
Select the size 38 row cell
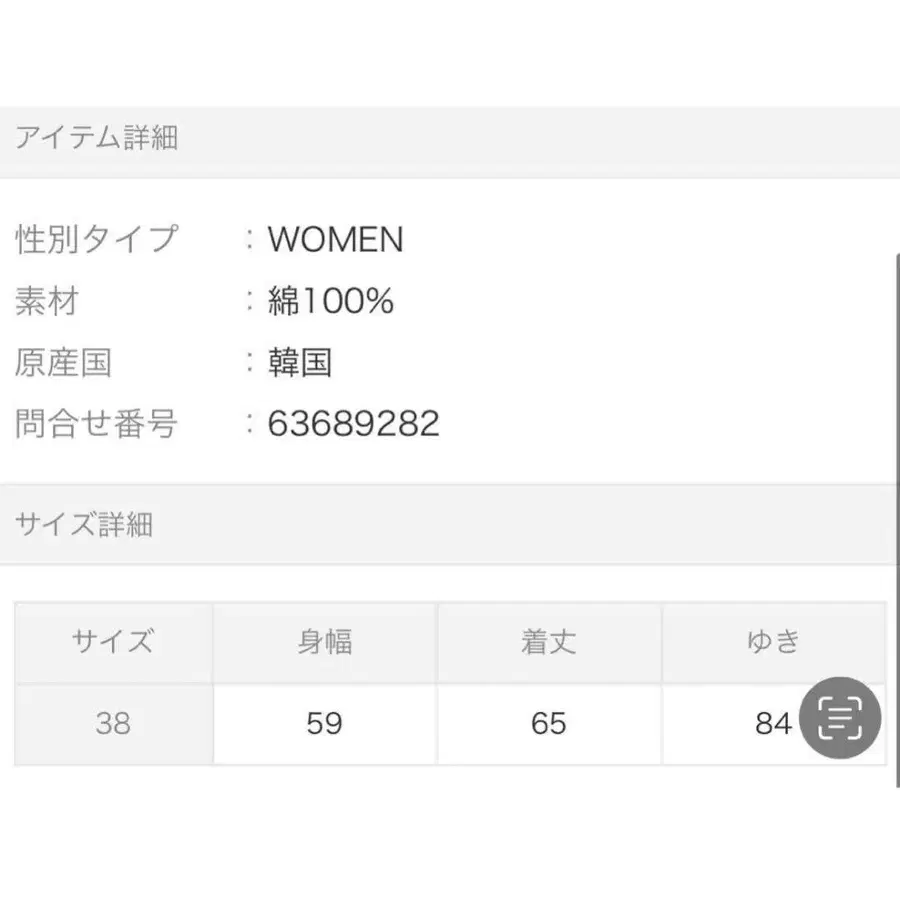point(113,723)
